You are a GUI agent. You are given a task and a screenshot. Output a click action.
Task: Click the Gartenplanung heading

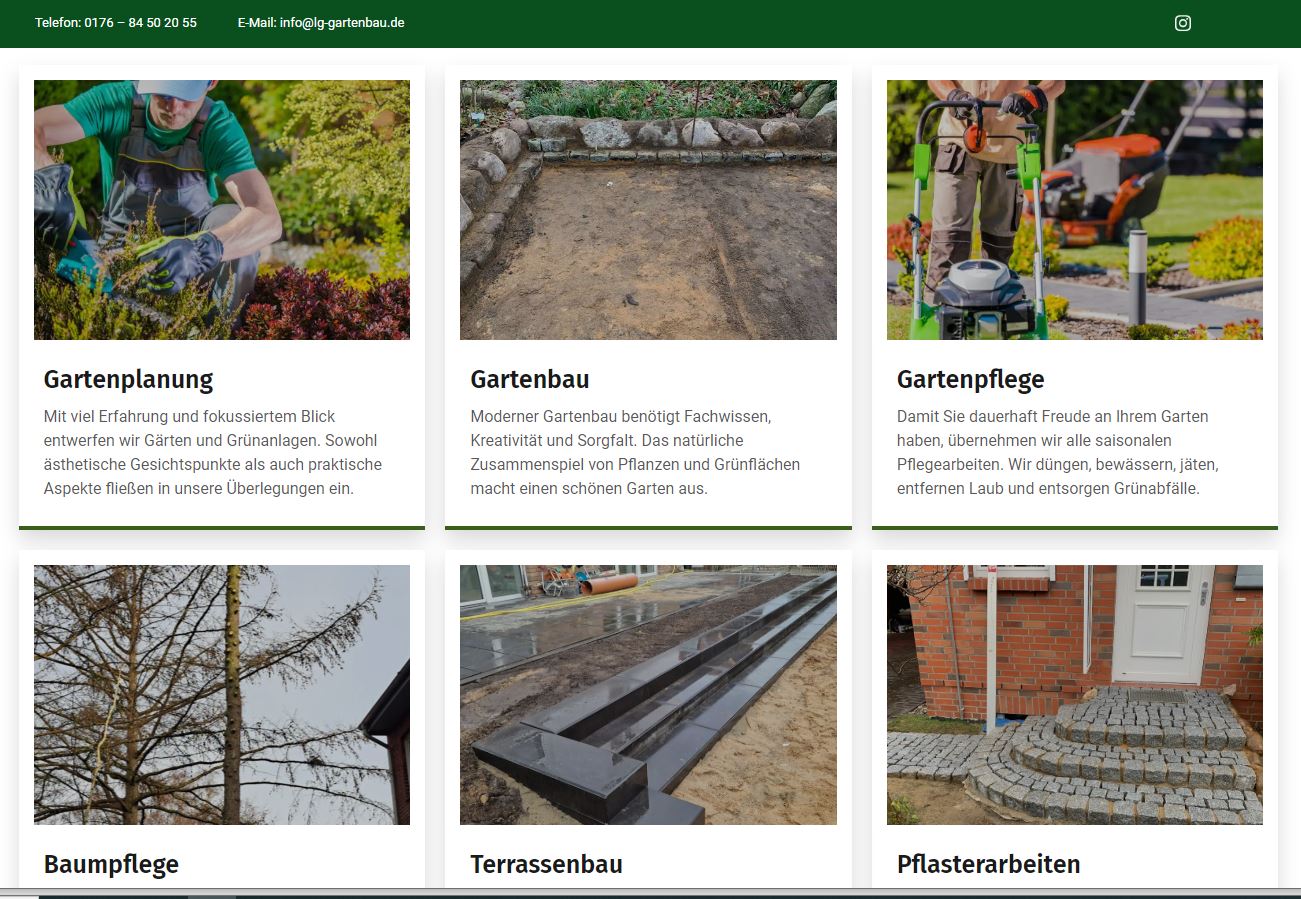[128, 380]
